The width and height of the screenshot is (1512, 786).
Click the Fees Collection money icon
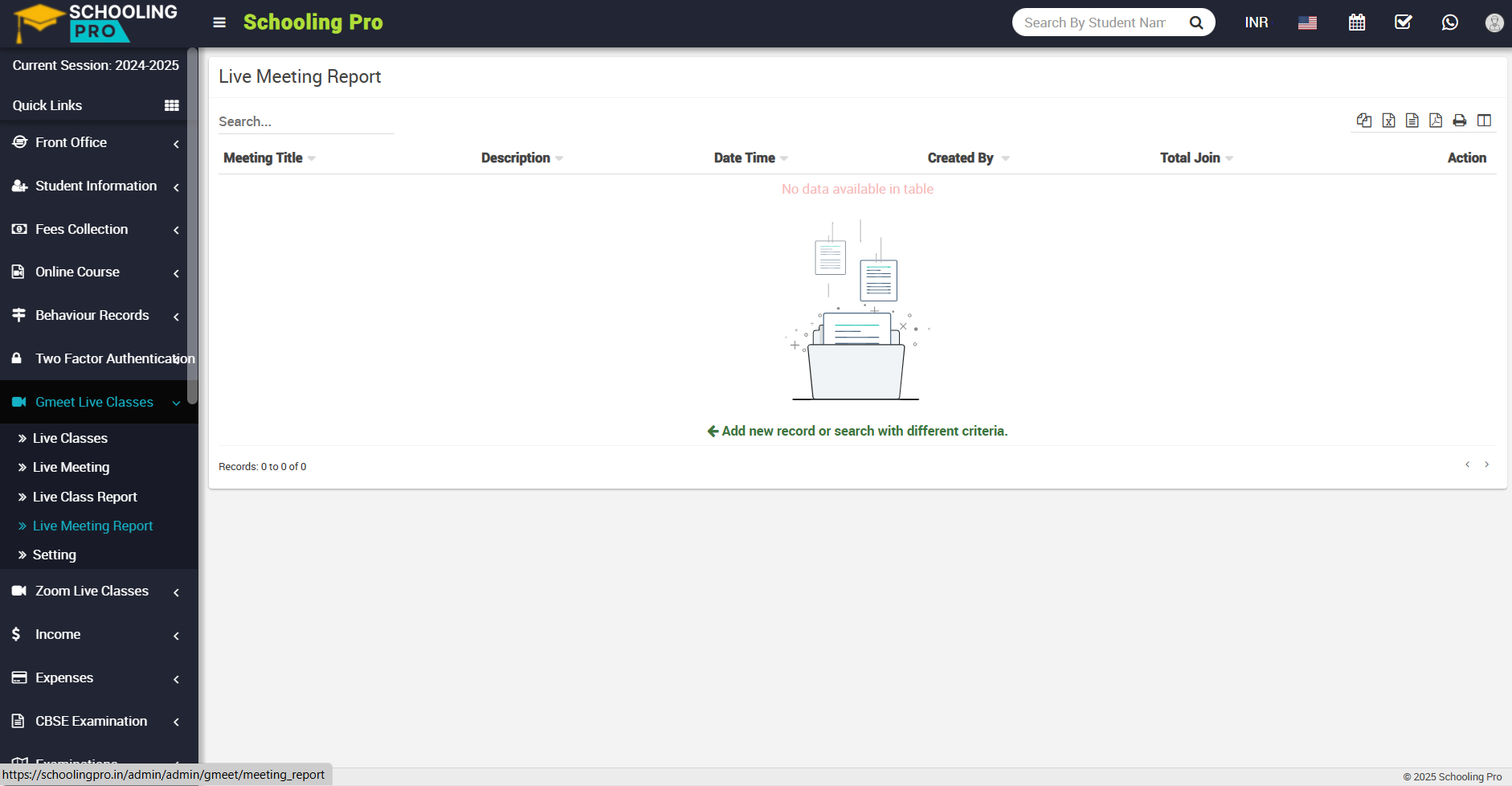[19, 229]
